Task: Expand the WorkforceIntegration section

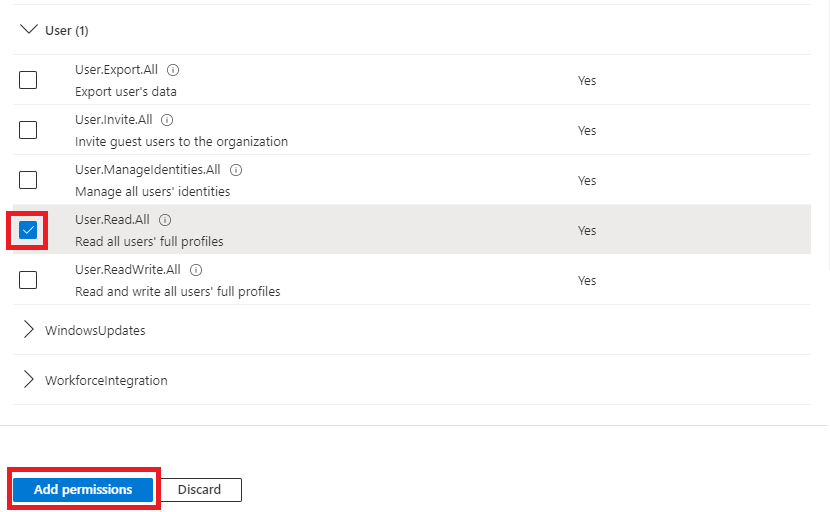Action: pos(29,380)
